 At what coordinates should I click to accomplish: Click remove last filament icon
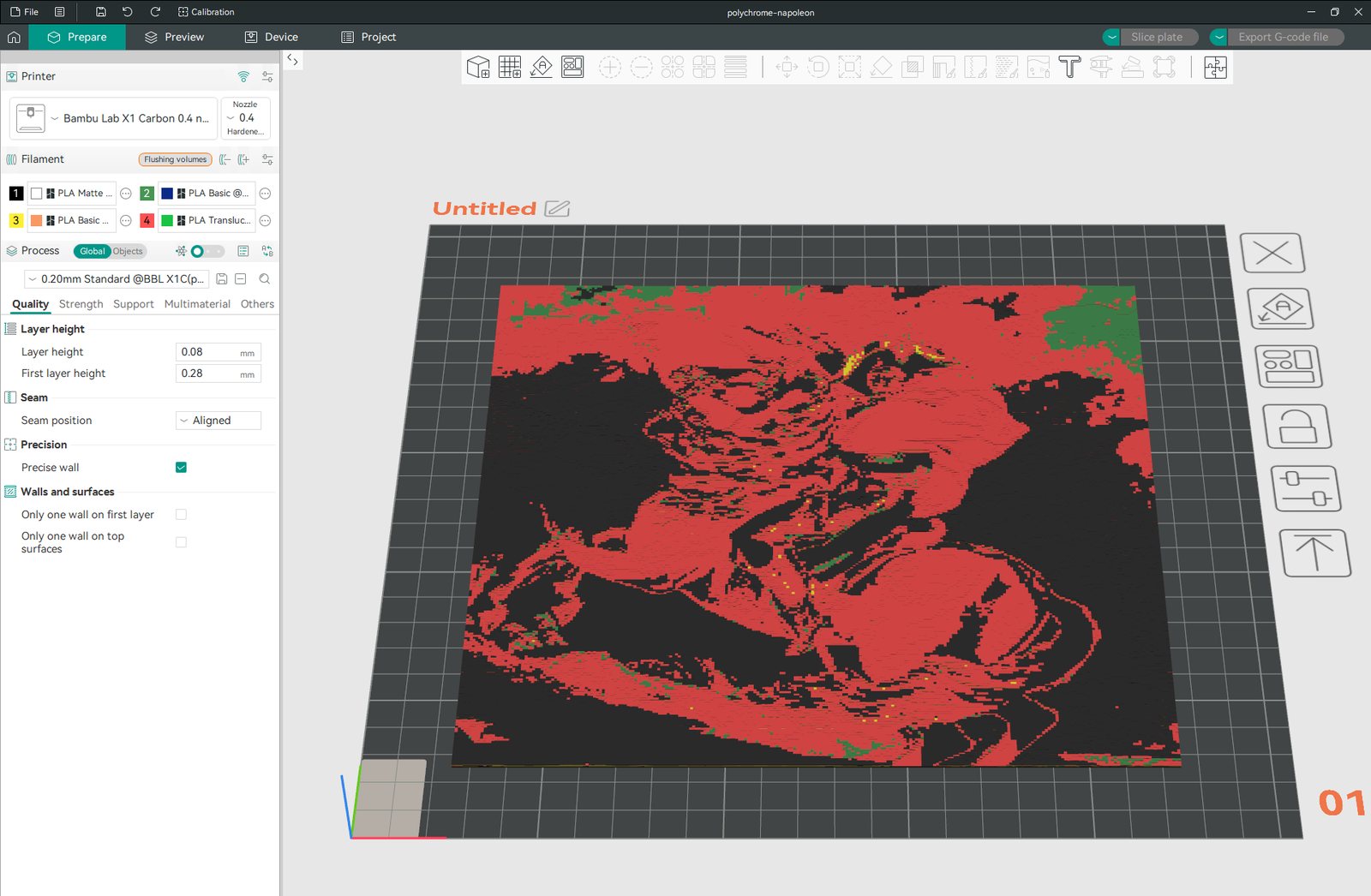225,159
